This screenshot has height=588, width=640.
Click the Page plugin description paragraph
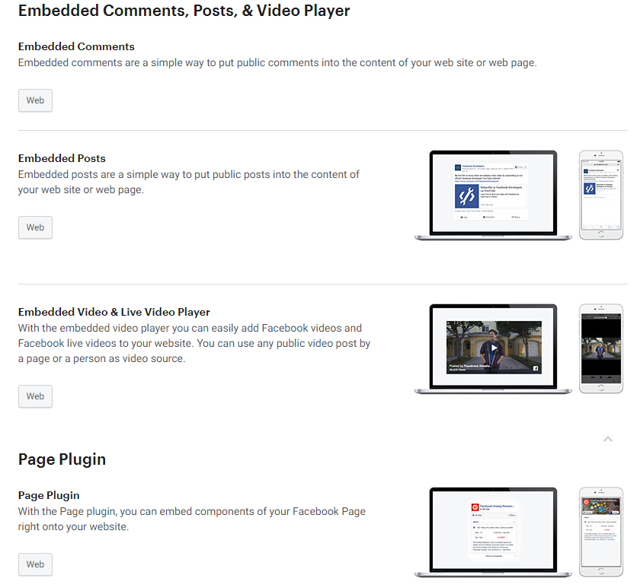(192, 519)
